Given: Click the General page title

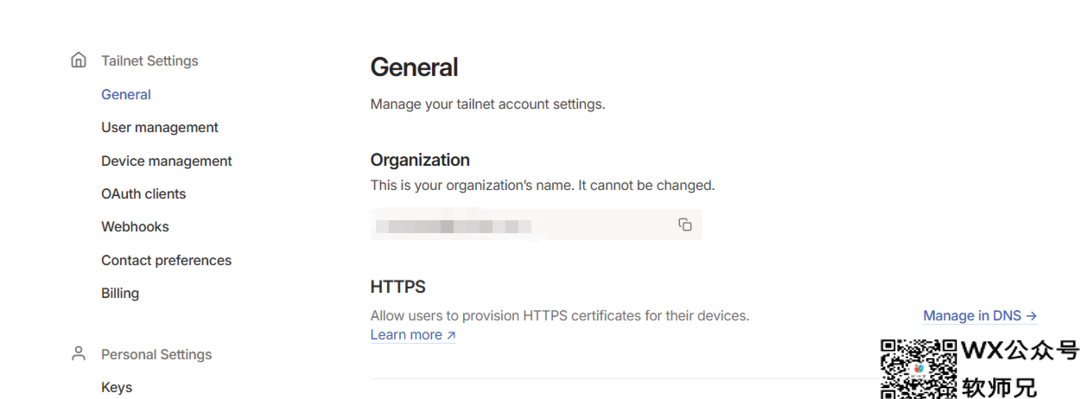Looking at the screenshot, I should point(414,67).
